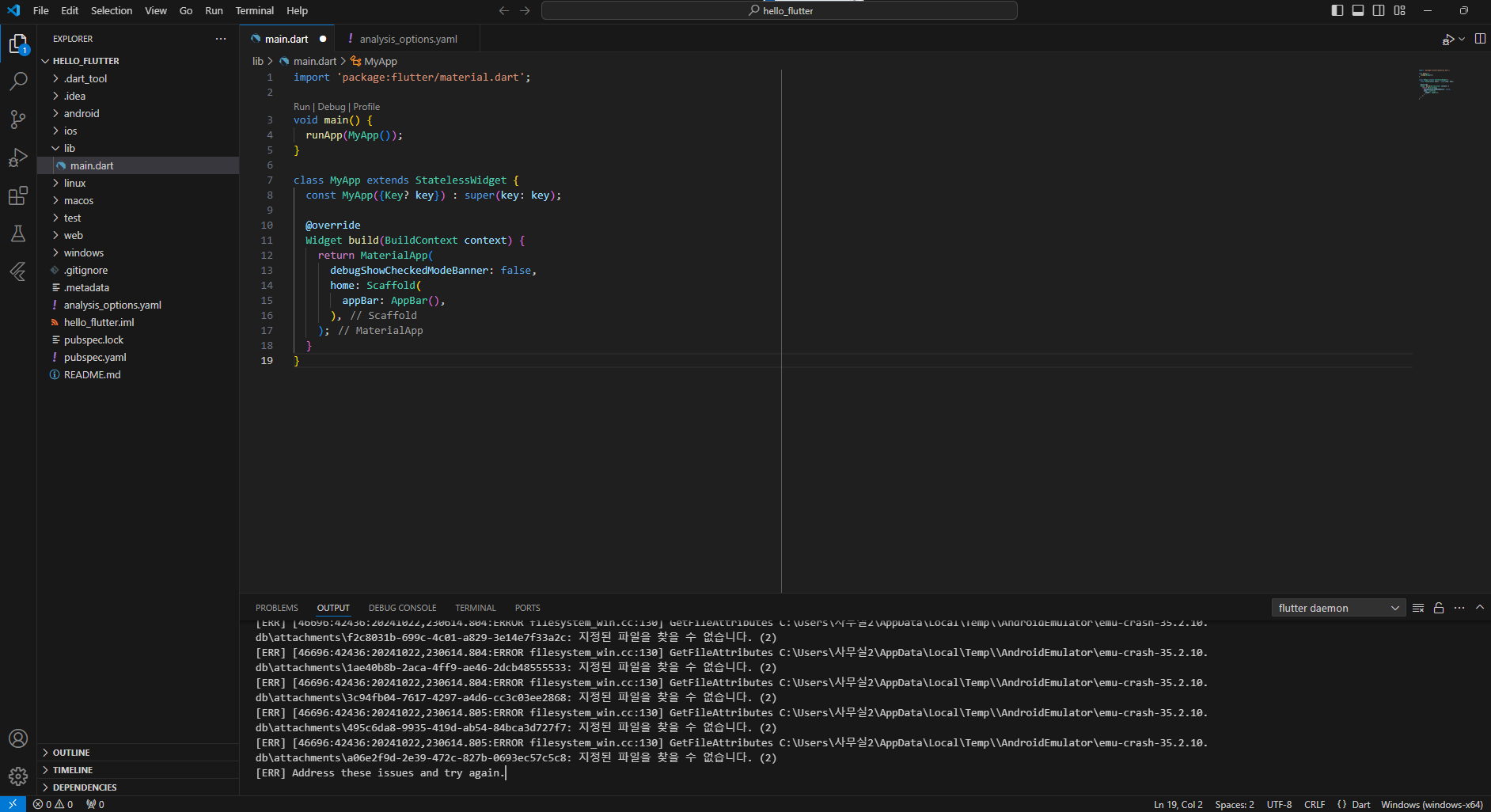1491x812 pixels.
Task: Click the Debug code lens above main
Action: tap(332, 107)
